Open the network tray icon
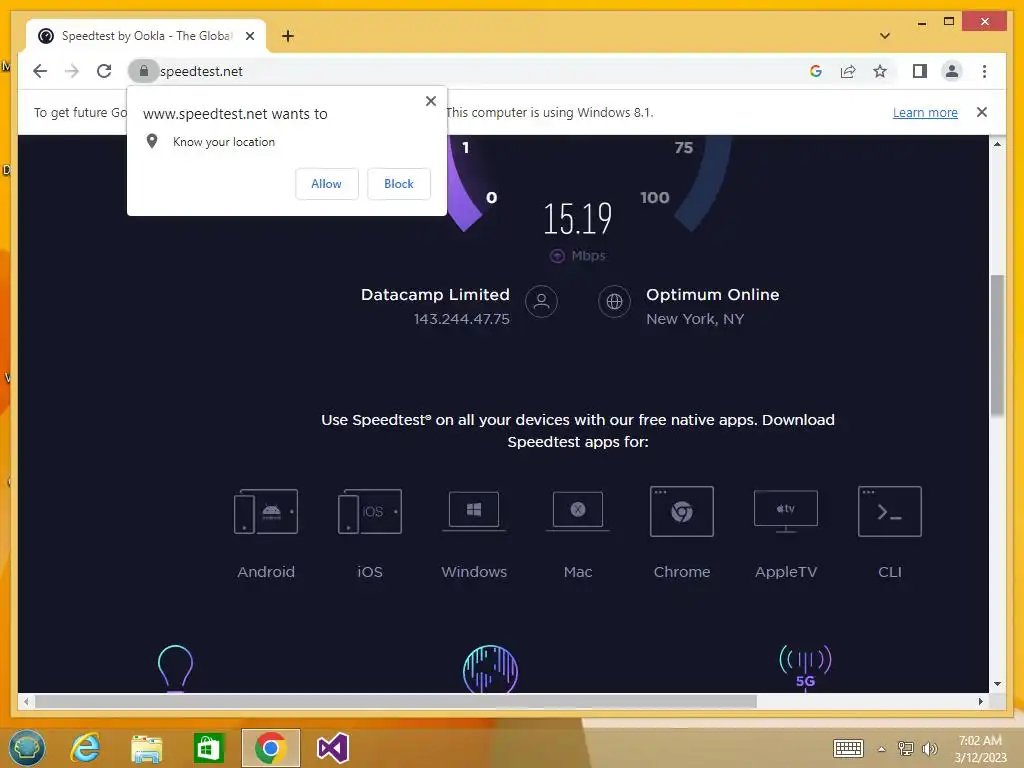 pyautogui.click(x=905, y=749)
